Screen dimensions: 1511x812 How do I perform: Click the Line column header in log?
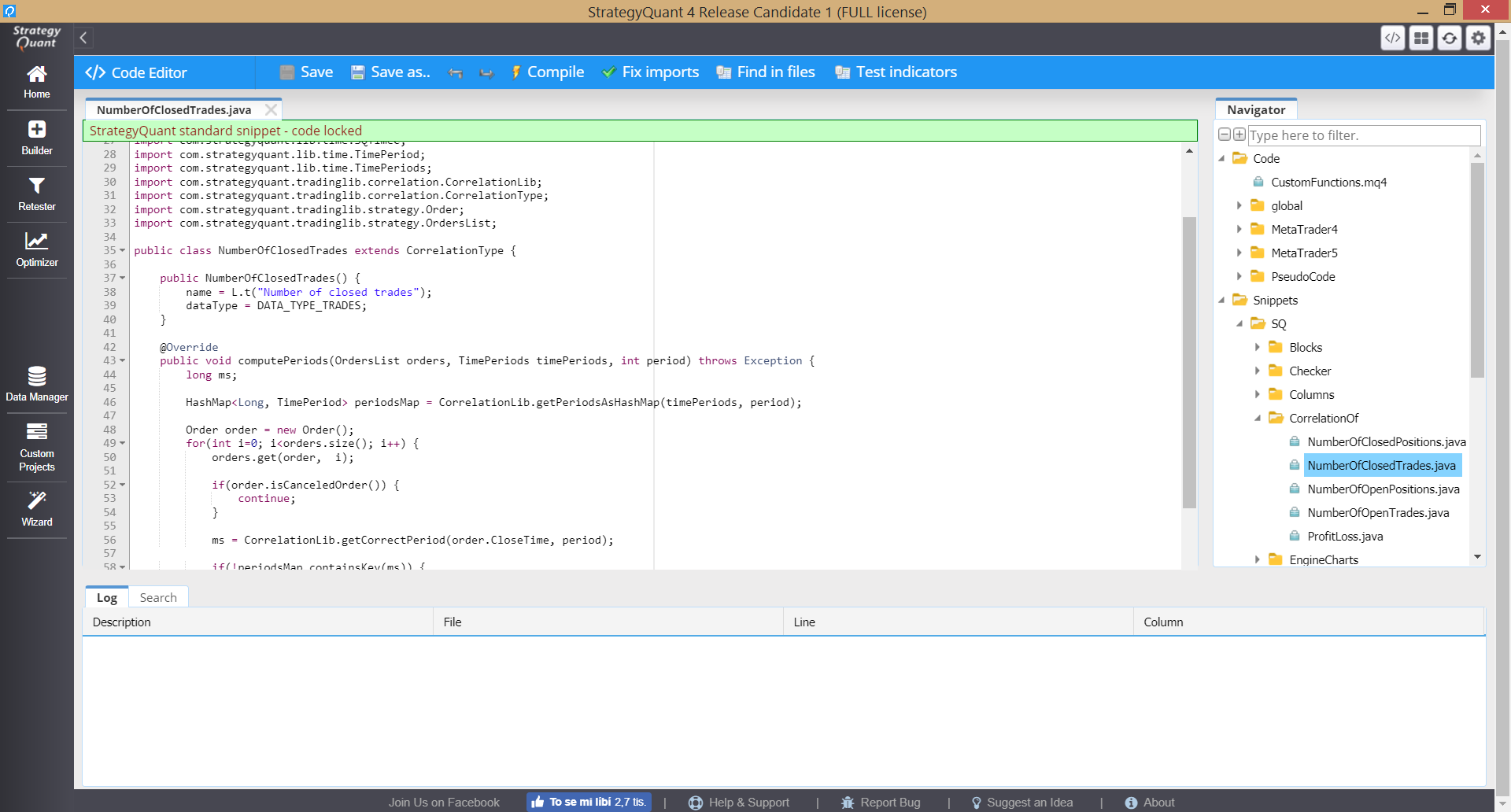959,622
